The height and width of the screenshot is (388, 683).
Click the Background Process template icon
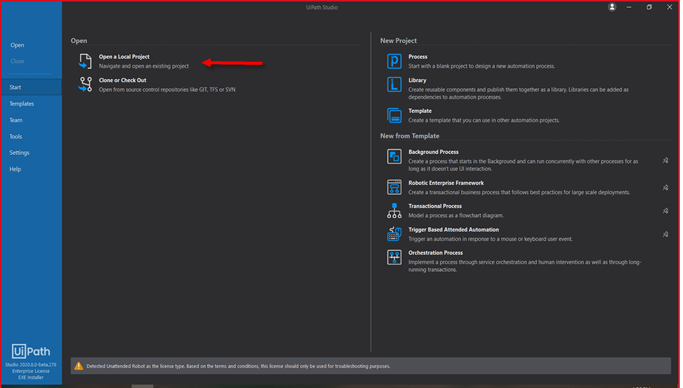coord(394,156)
